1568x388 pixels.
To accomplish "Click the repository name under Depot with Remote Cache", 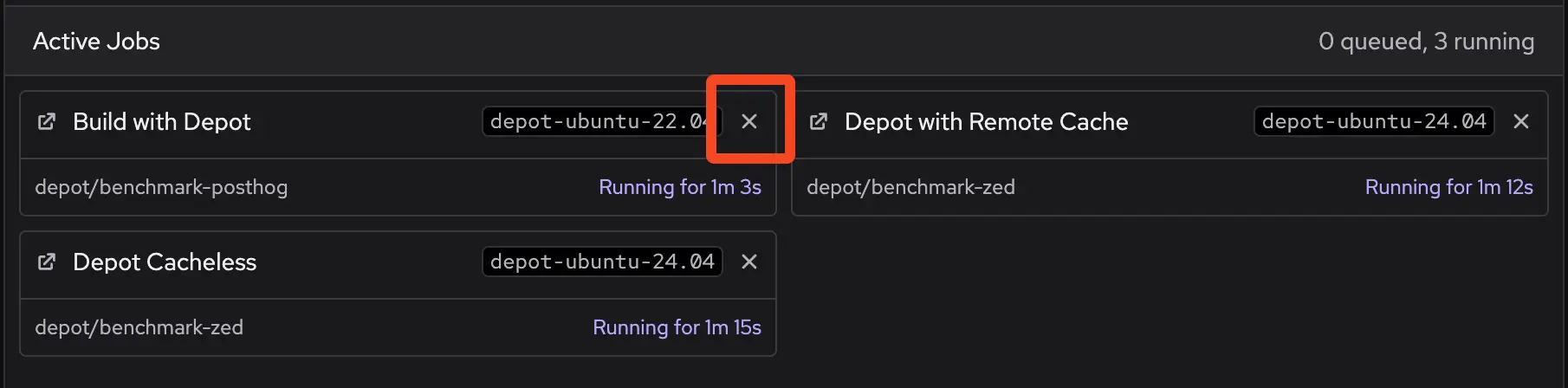I will click(x=910, y=188).
